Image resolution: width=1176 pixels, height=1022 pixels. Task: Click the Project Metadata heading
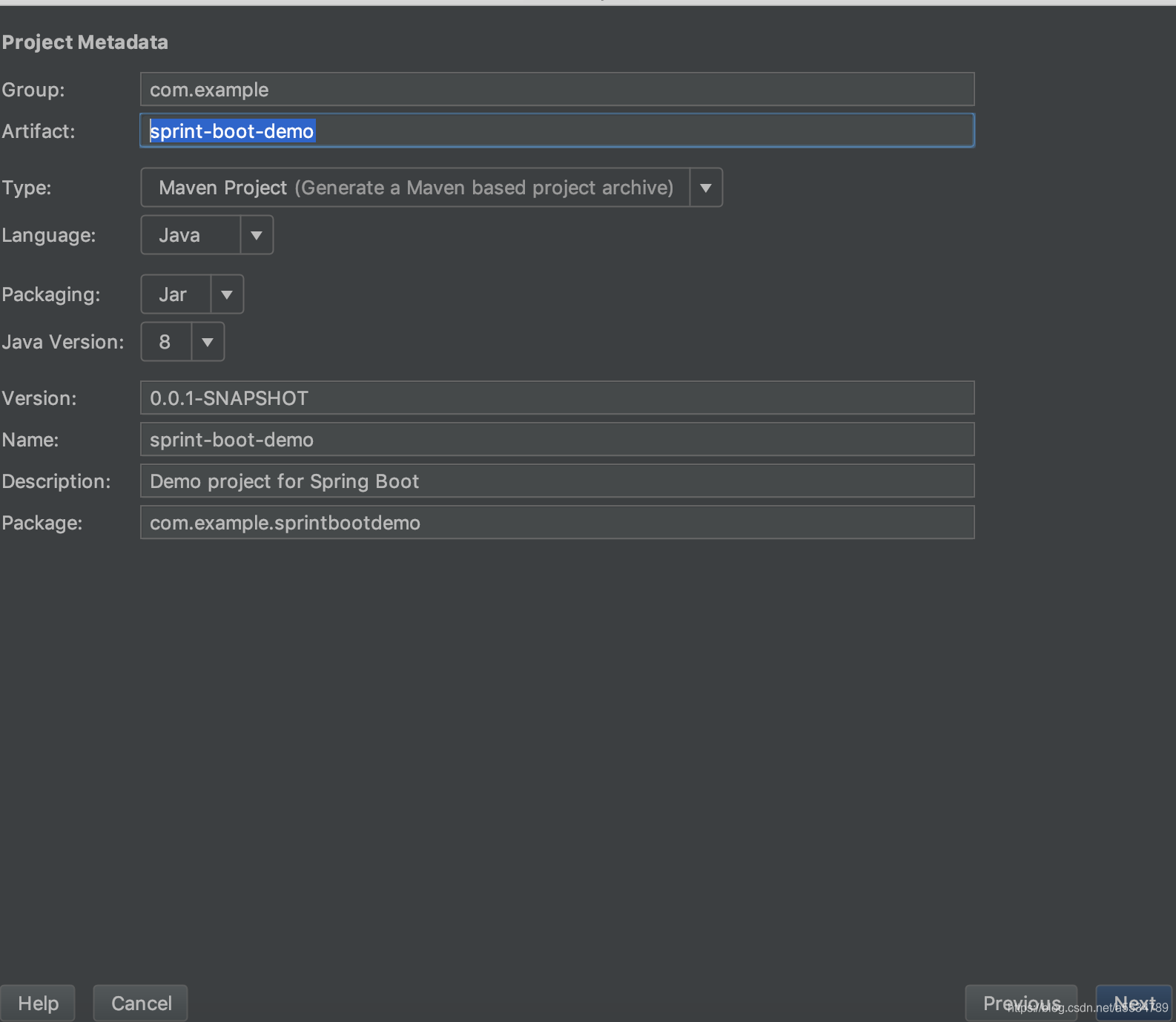85,42
